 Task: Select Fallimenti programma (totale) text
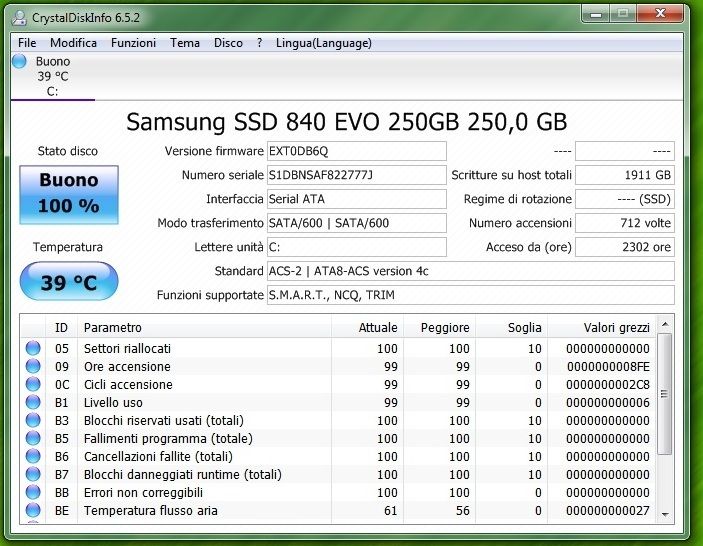(168, 438)
